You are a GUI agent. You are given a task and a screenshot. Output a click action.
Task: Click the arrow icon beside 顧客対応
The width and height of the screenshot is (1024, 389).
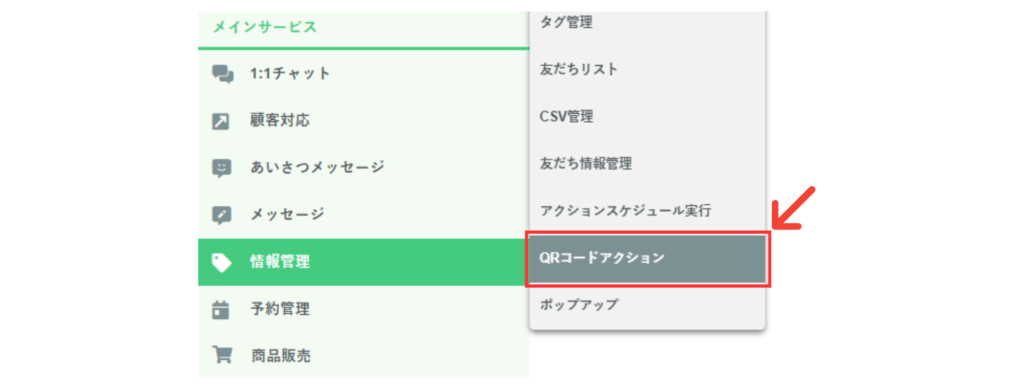tap(221, 121)
